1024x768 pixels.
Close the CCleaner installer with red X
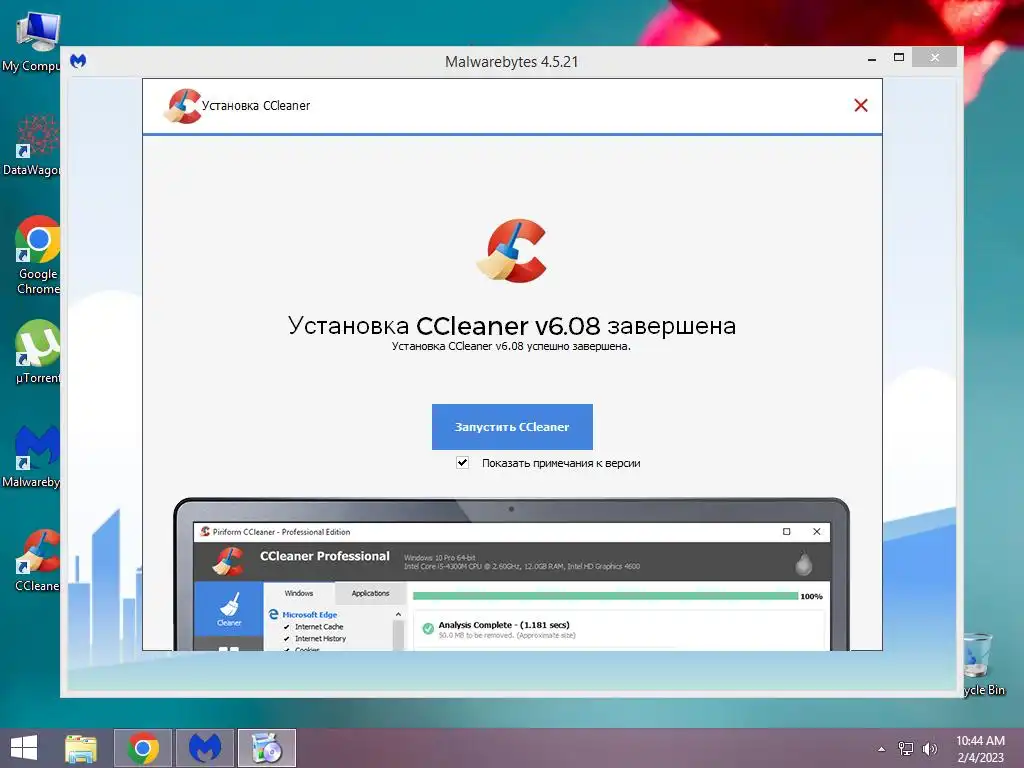861,105
